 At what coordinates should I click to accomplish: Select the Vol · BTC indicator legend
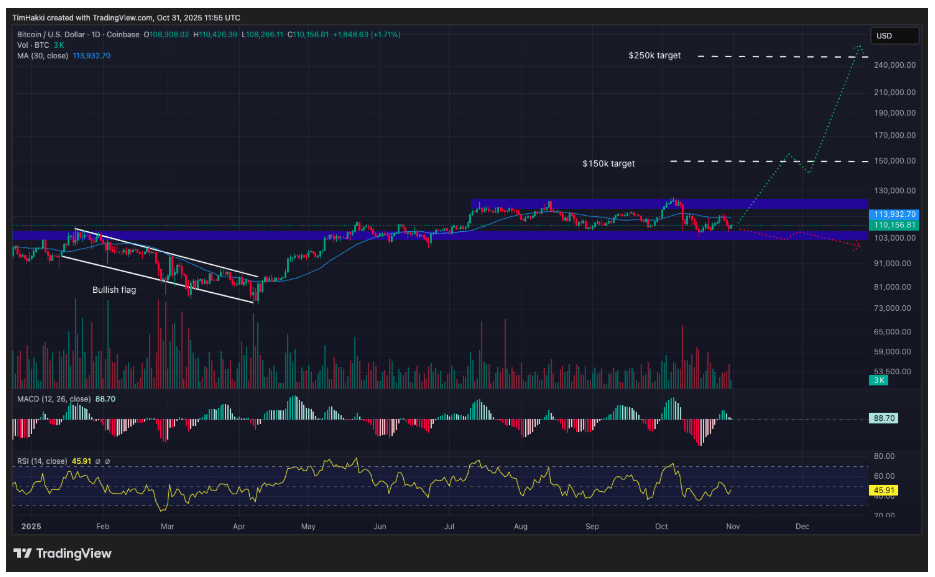(41, 45)
